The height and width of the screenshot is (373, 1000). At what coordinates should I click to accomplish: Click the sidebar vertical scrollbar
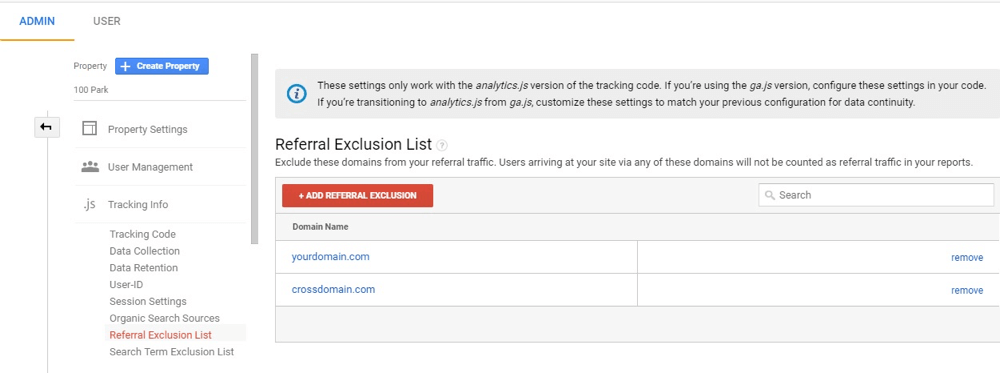coord(254,149)
